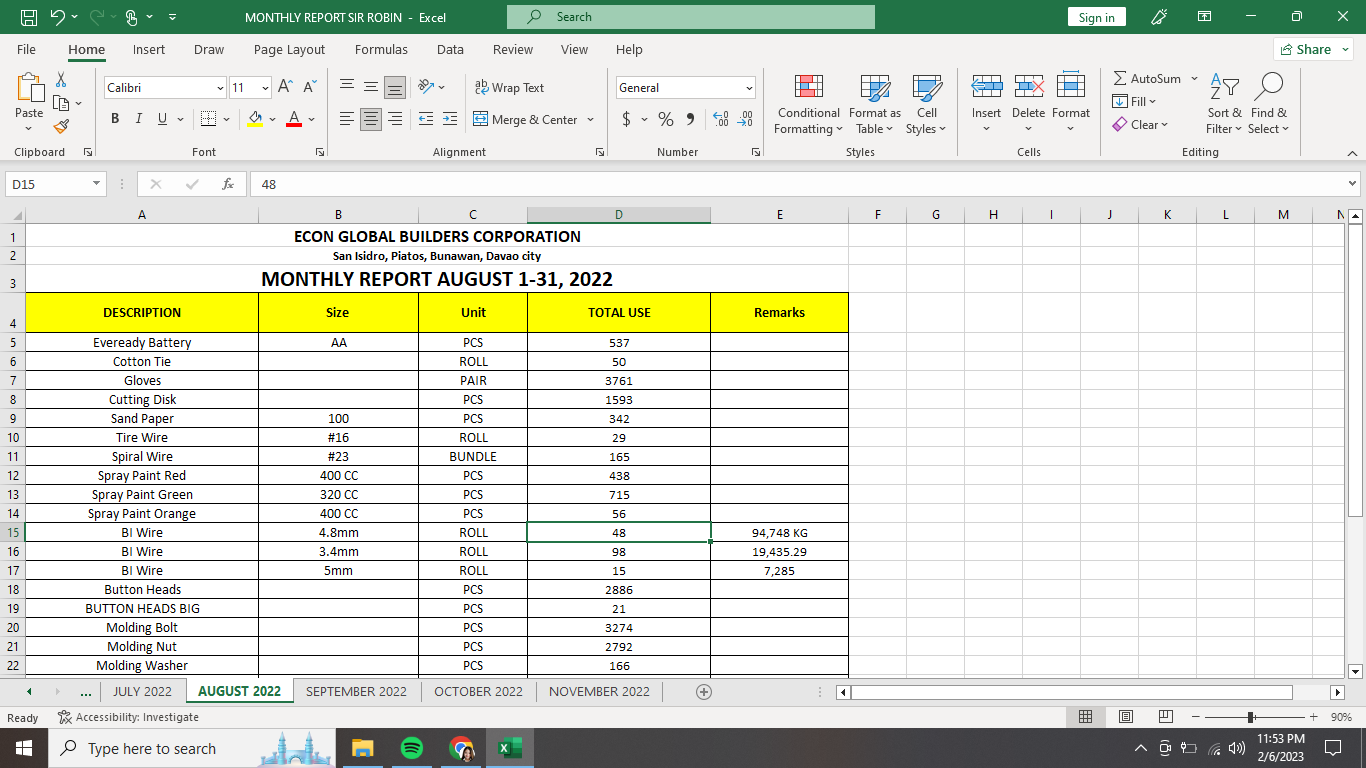Switch to the Formulas ribbon tab
This screenshot has width=1366, height=768.
(381, 49)
